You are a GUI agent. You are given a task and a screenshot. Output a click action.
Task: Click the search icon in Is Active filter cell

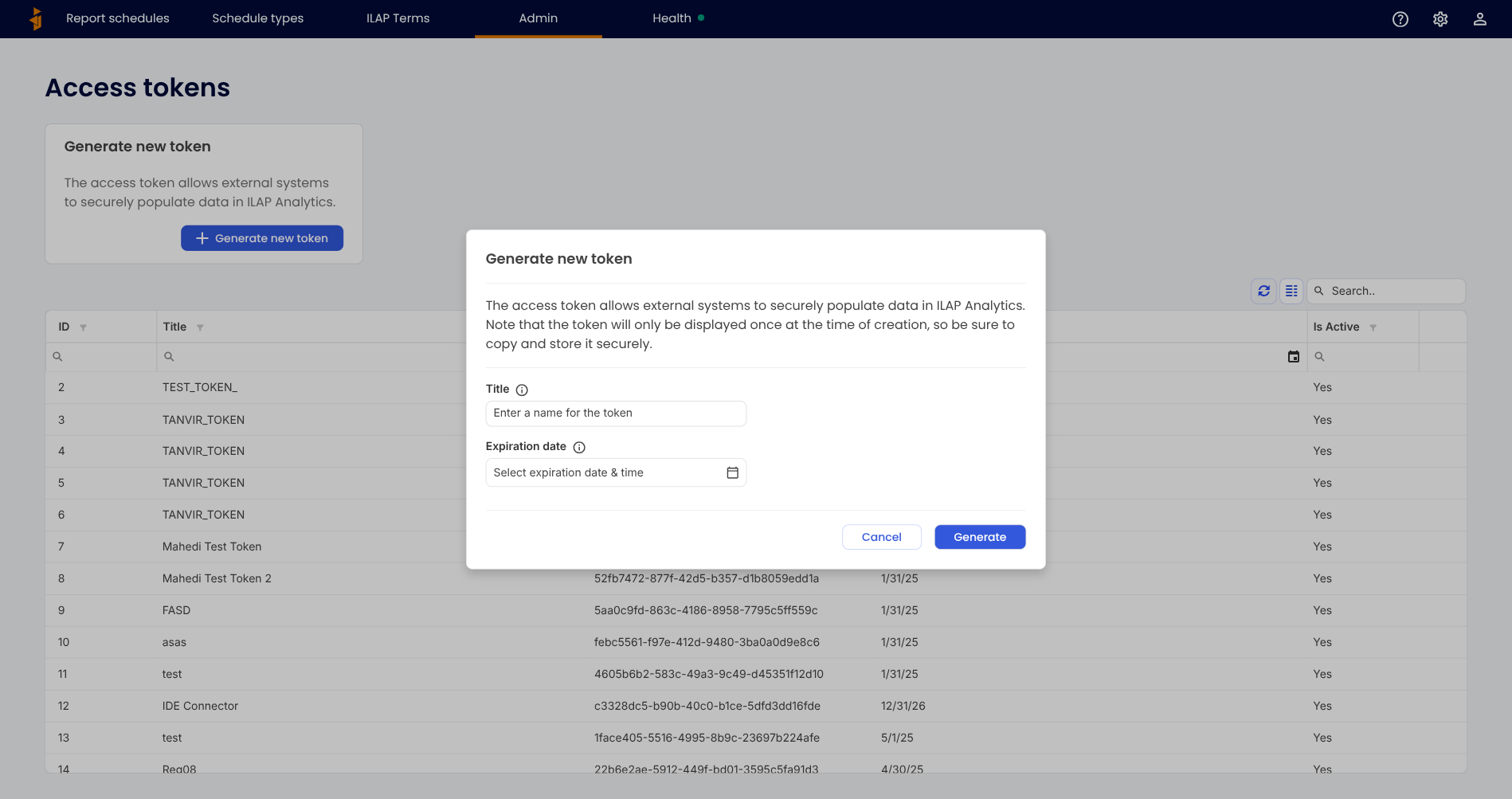tap(1319, 357)
